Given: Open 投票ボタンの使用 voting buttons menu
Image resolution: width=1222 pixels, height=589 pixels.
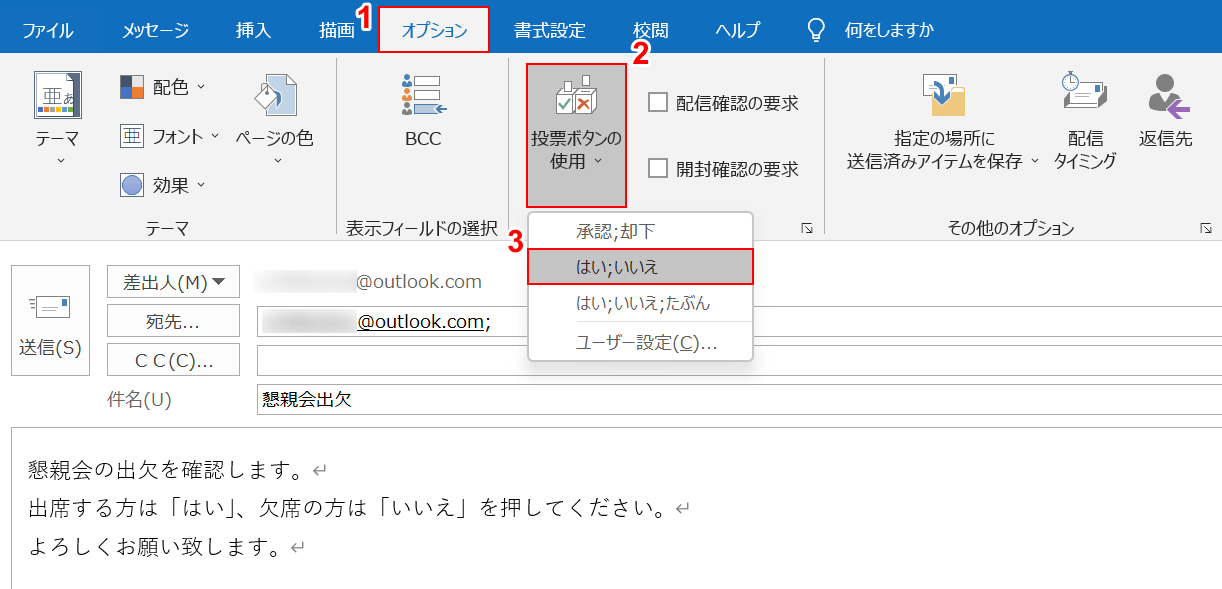Looking at the screenshot, I should (576, 135).
